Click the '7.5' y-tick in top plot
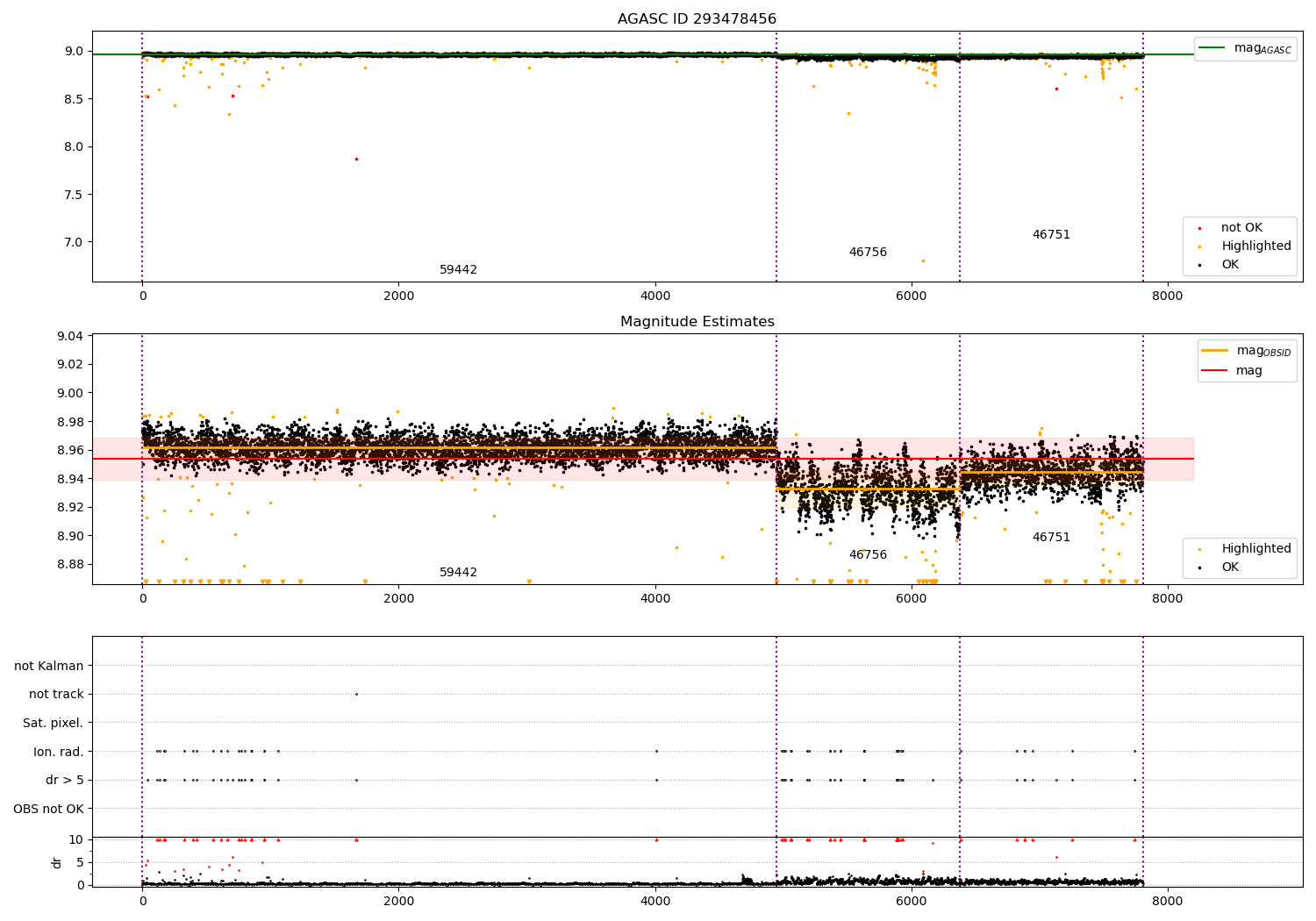The height and width of the screenshot is (921, 1316). tap(74, 195)
